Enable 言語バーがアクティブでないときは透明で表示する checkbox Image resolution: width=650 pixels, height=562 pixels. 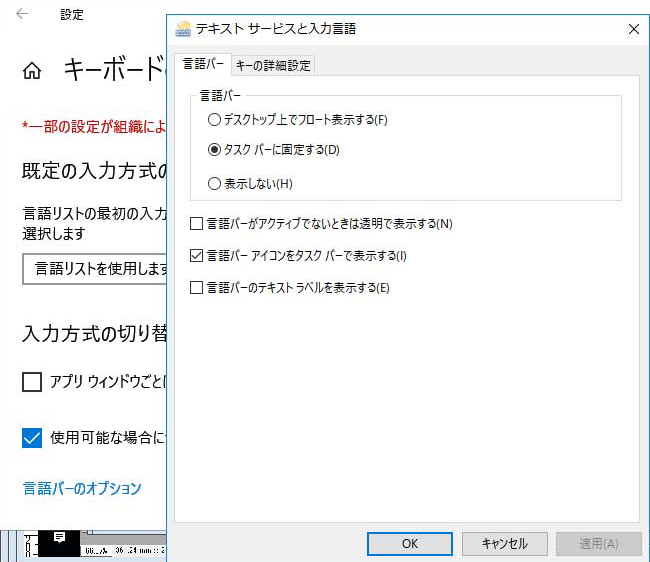(197, 224)
